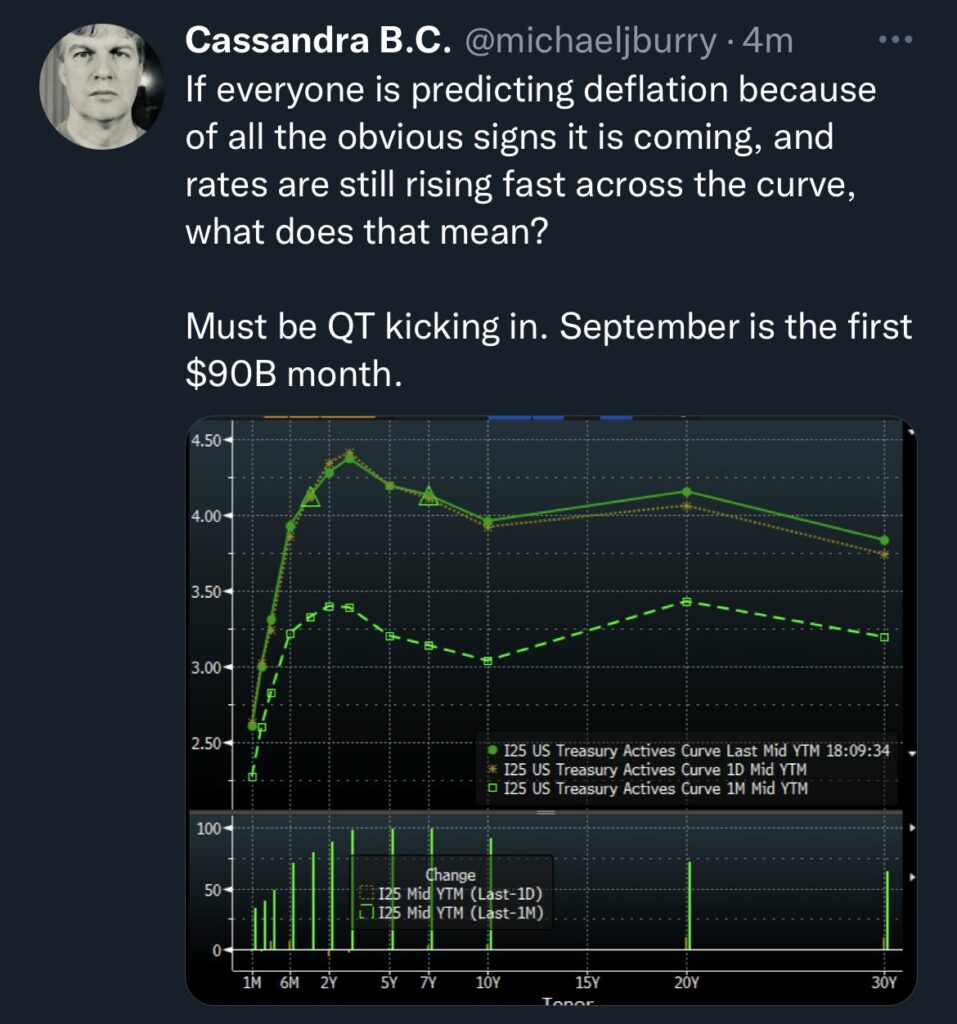Click the 20Y data point on the solid Last curve
This screenshot has height=1024, width=957.
[686, 491]
